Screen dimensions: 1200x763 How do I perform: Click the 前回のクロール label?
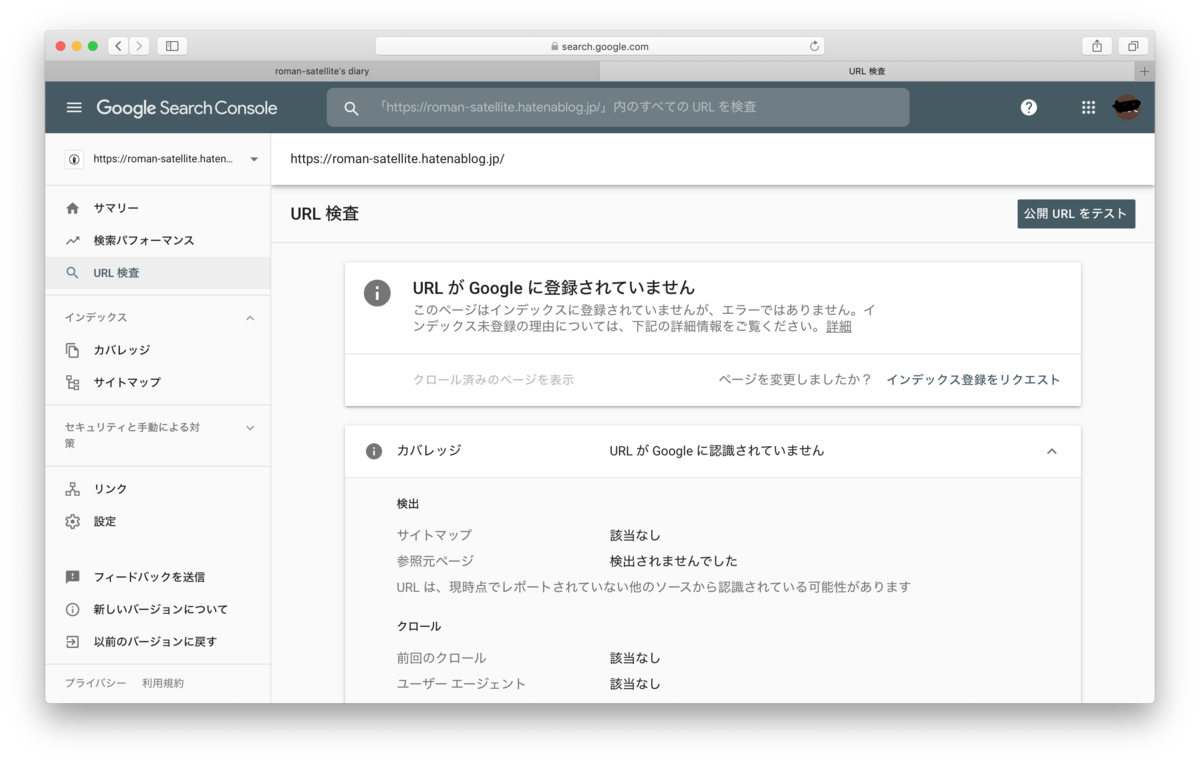click(441, 658)
